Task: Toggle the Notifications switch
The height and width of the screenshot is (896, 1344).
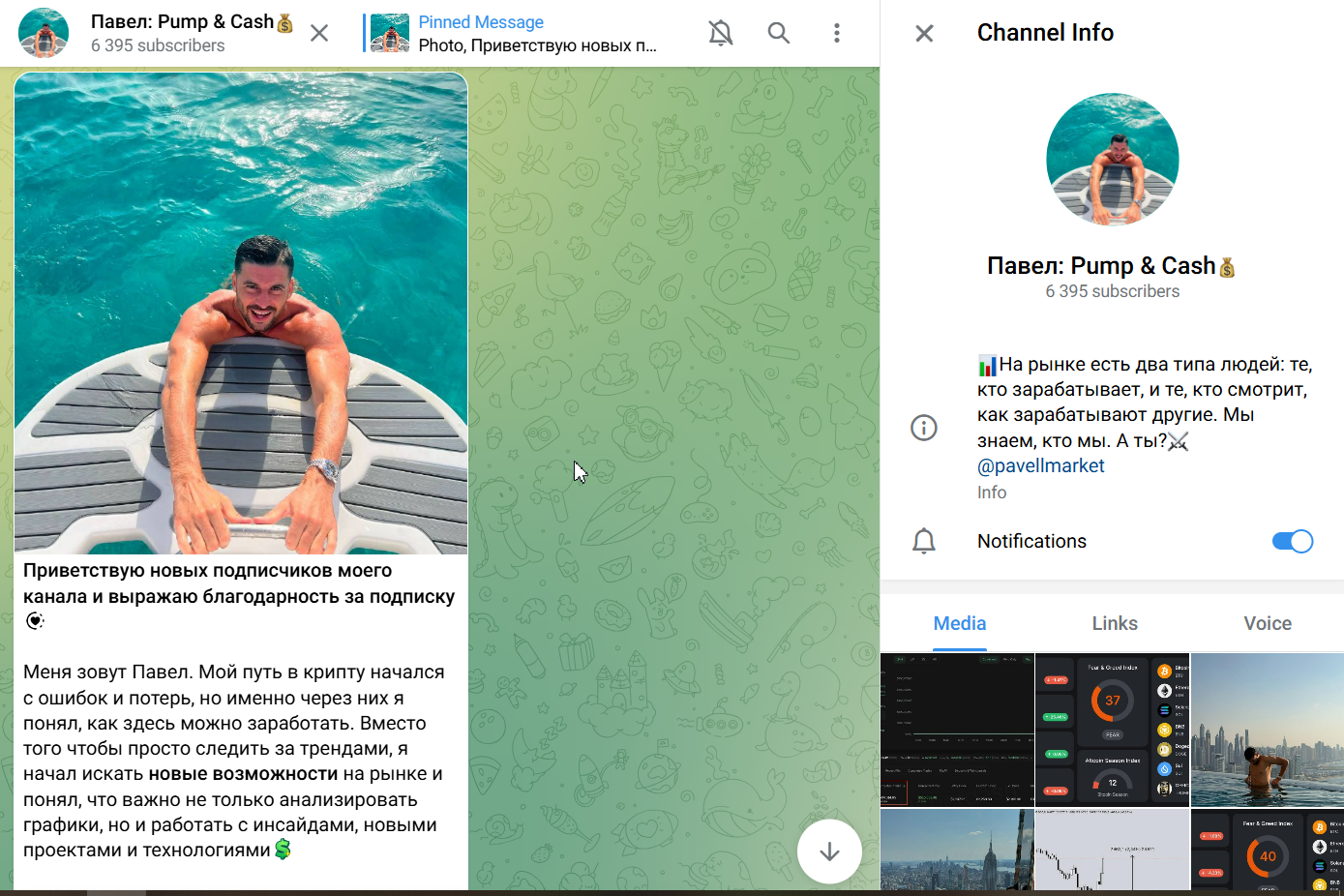Action: pyautogui.click(x=1292, y=541)
